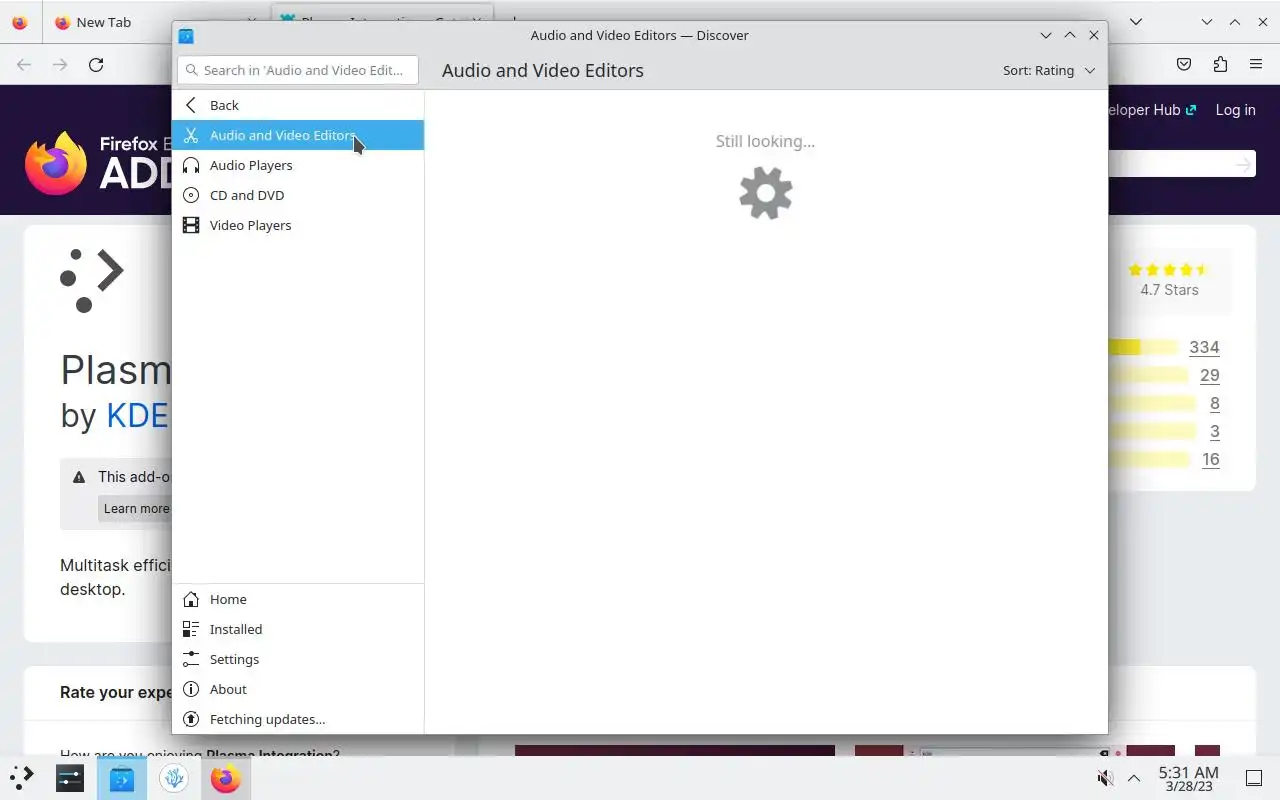Select Audio and Video Editors category
1280x800 pixels.
point(298,135)
